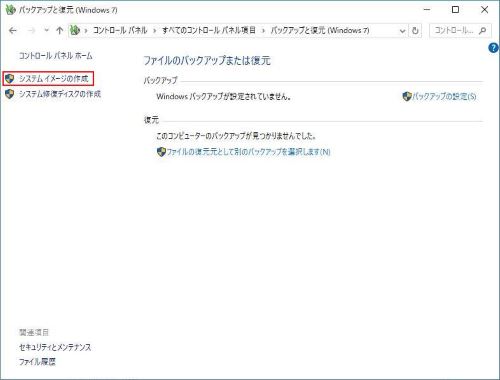The height and width of the screenshot is (380, 500).
Task: Click shield icon beside システム イメージの作成
Action: pos(10,79)
